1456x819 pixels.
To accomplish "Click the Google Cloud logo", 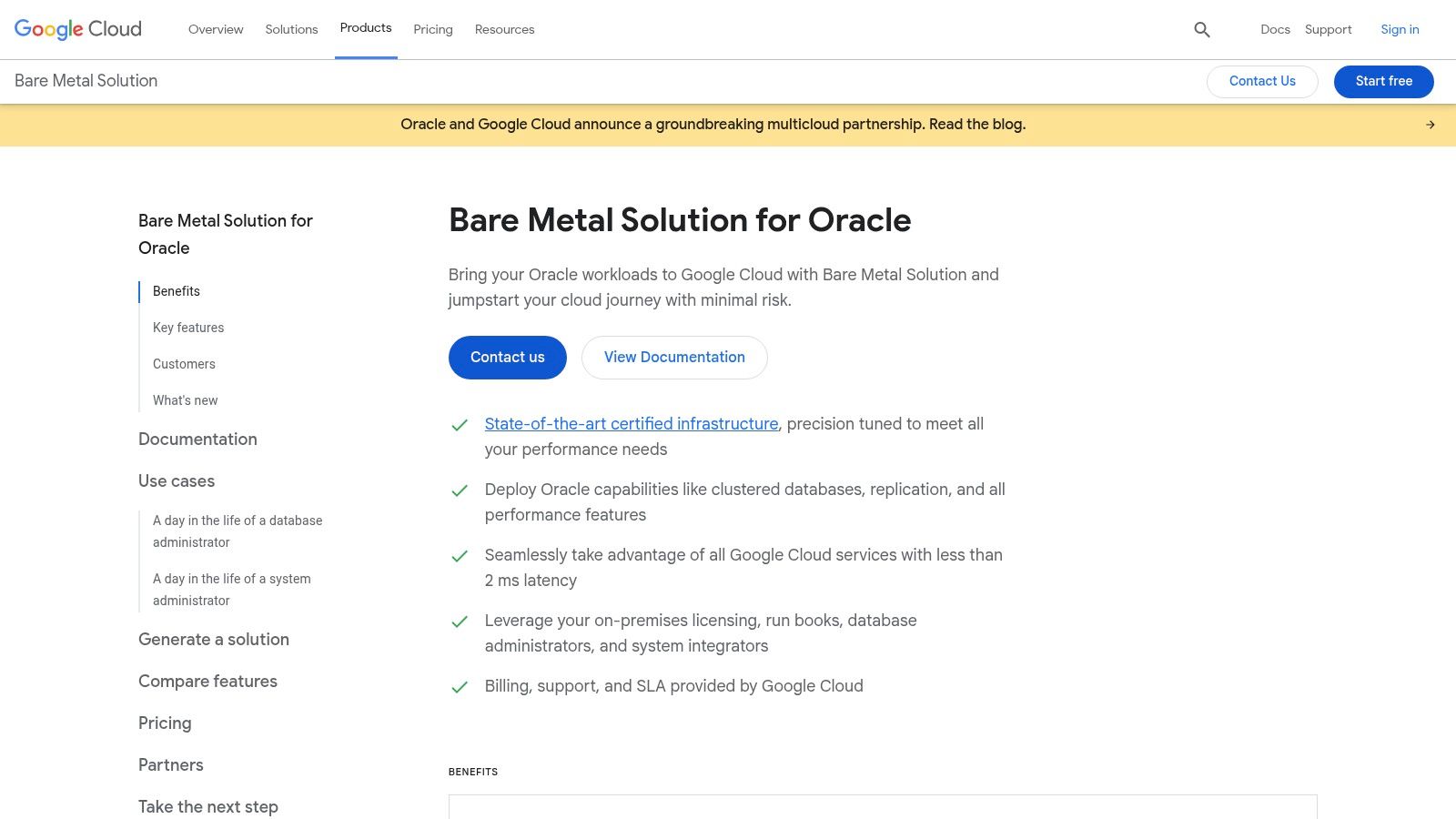I will [x=78, y=29].
